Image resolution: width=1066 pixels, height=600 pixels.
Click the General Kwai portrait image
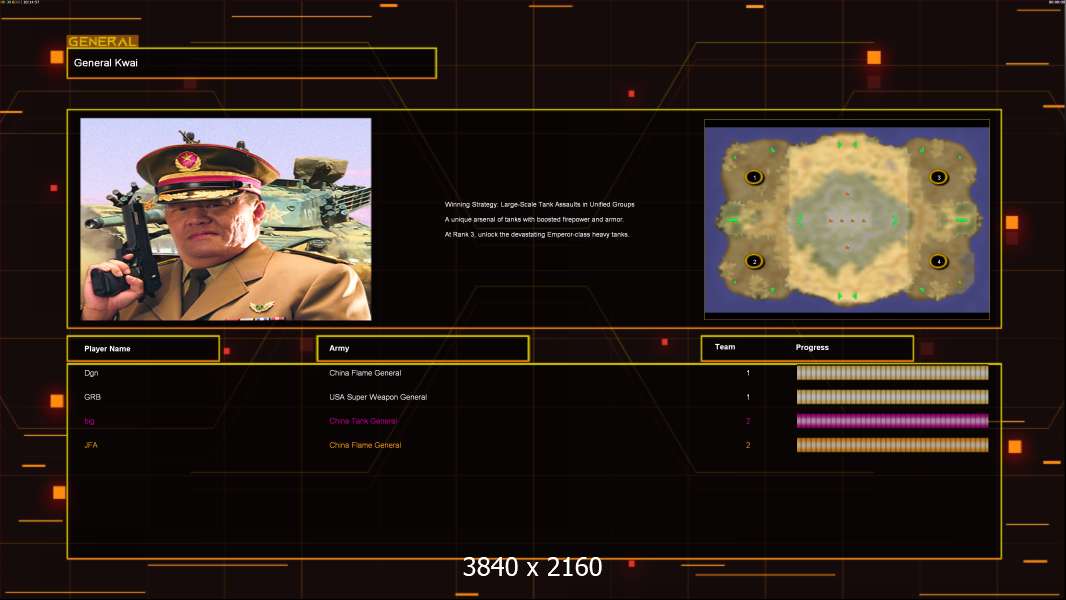pos(226,219)
